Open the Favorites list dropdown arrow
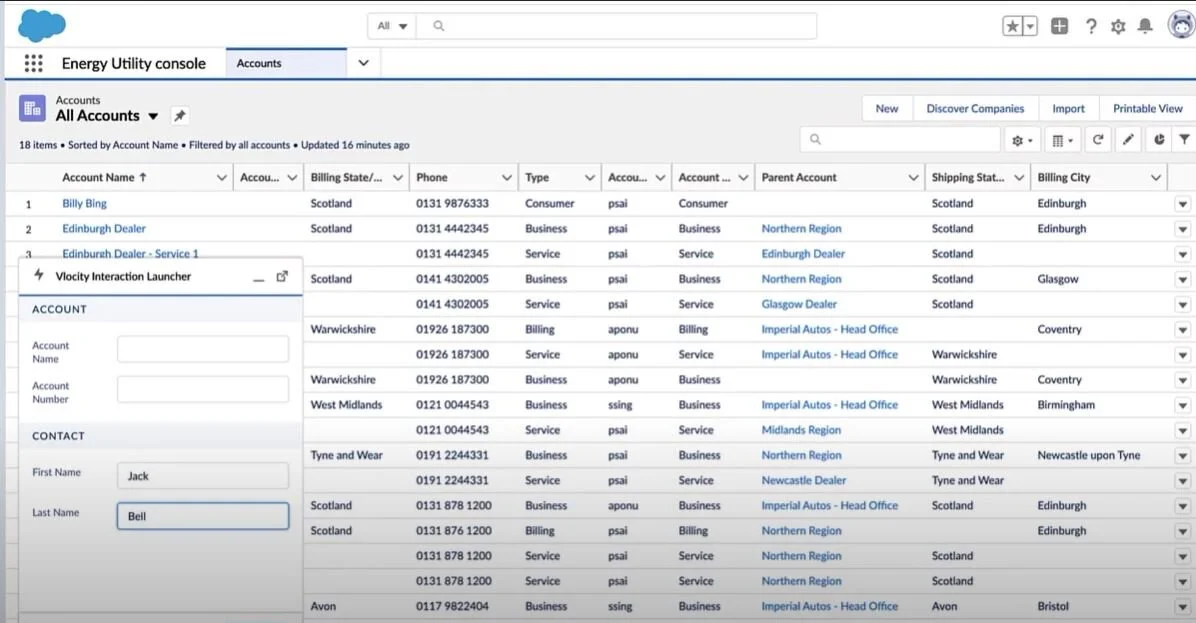 (x=1030, y=26)
